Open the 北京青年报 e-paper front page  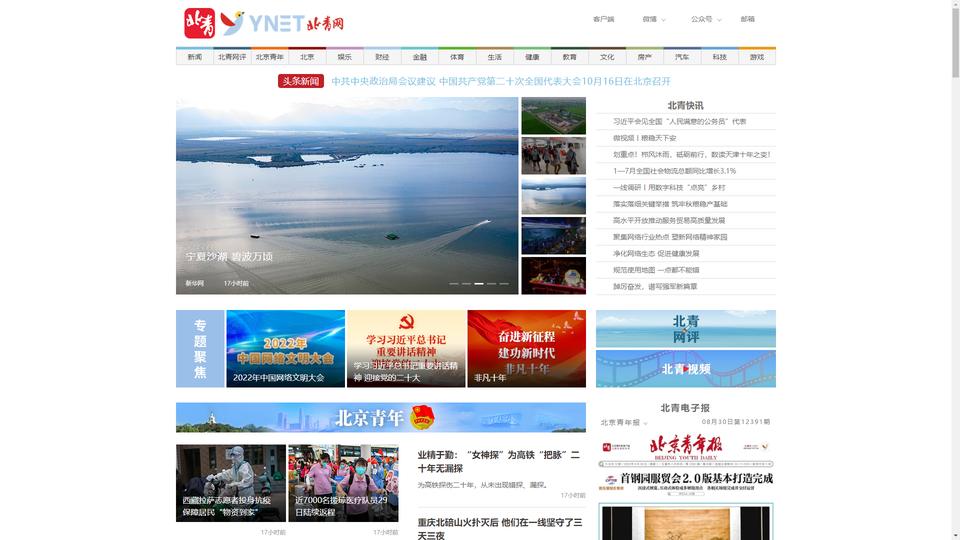(686, 487)
